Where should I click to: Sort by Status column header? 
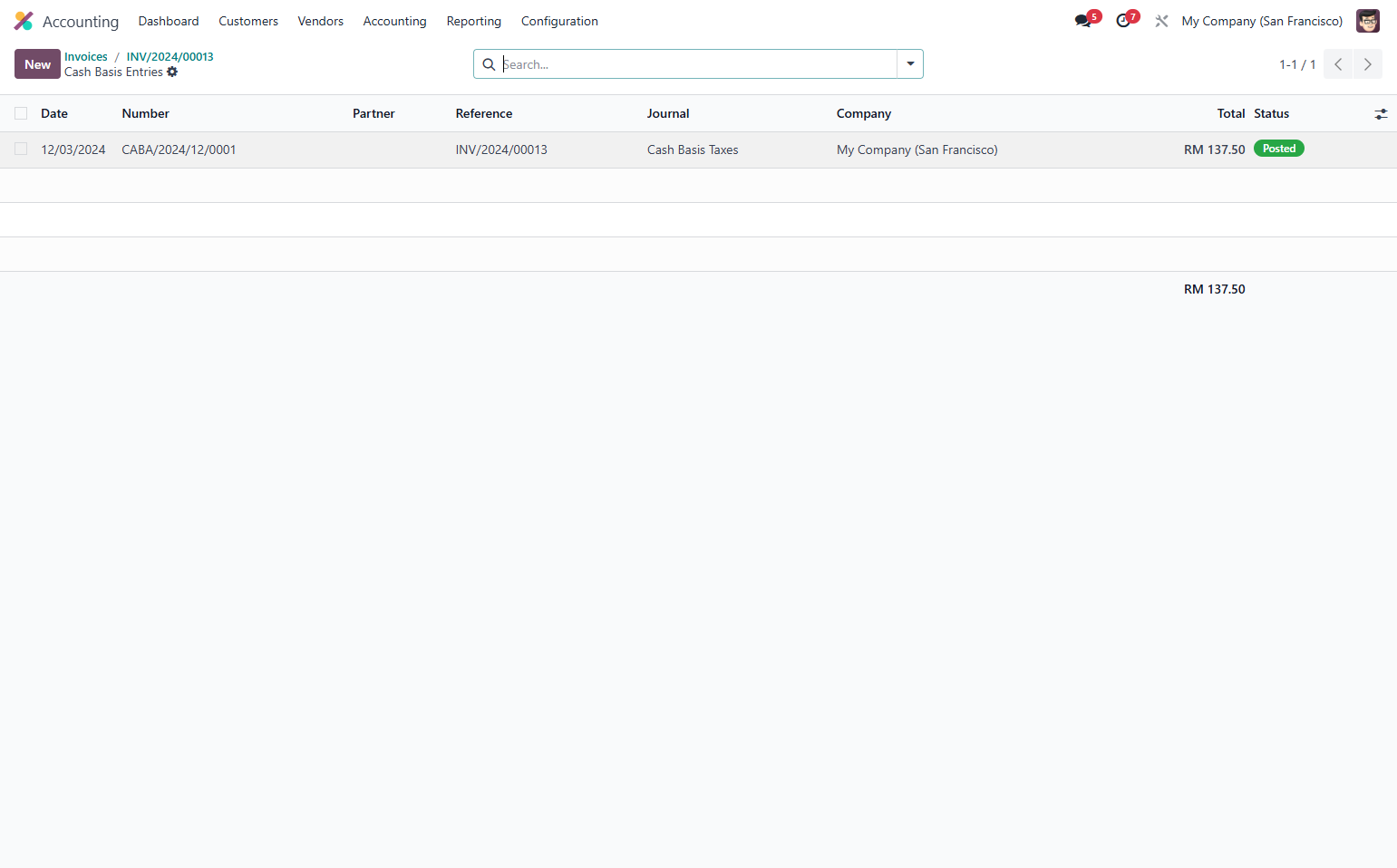[x=1272, y=113]
